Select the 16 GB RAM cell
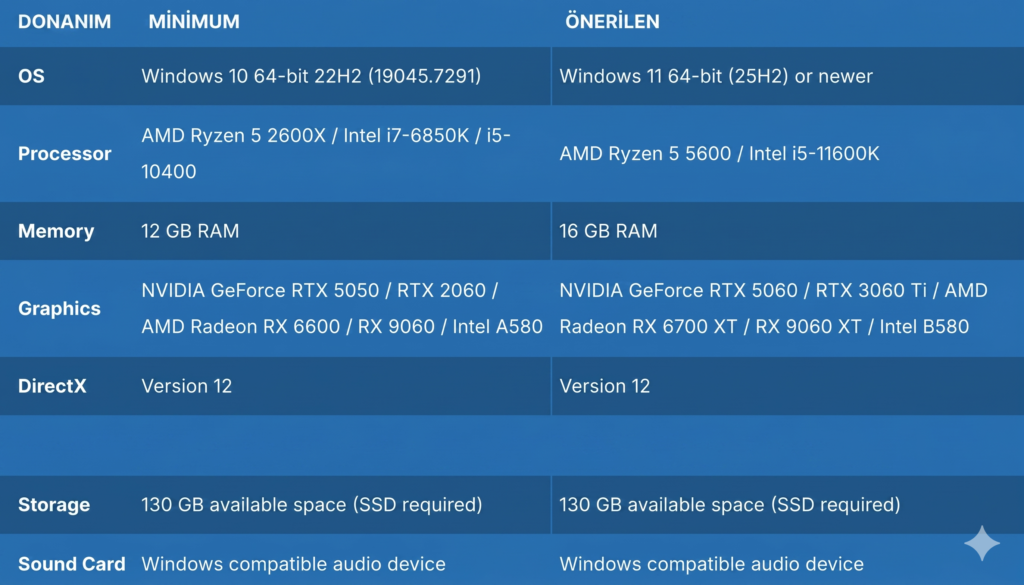This screenshot has width=1024, height=585. point(608,231)
